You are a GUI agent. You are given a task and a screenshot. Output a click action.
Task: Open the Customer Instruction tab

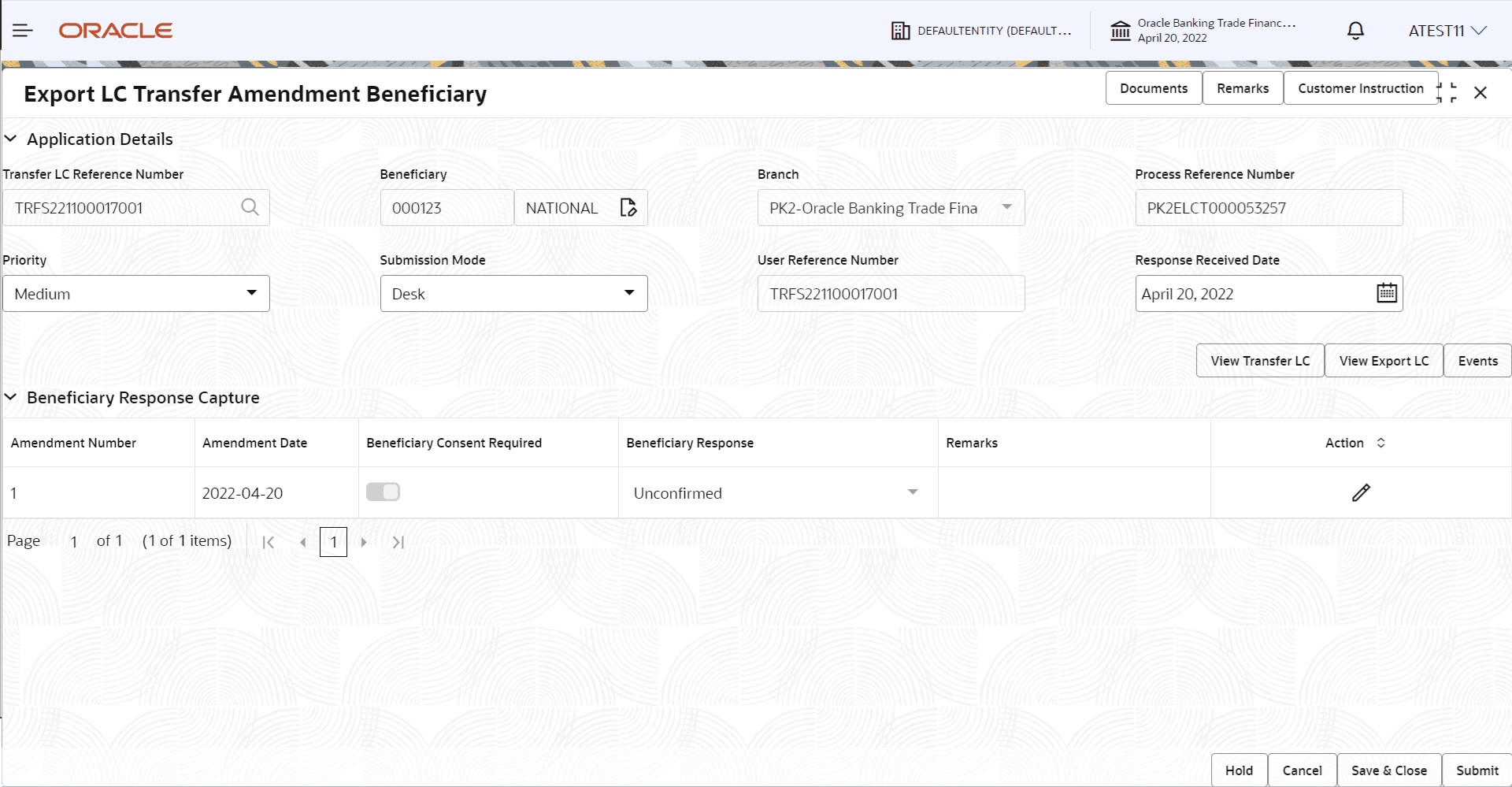[x=1360, y=87]
